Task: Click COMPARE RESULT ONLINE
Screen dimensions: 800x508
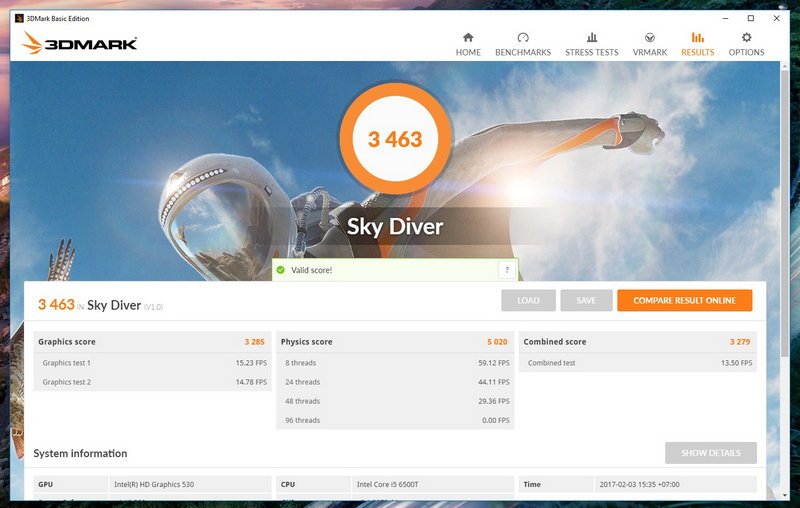Action: (x=684, y=300)
